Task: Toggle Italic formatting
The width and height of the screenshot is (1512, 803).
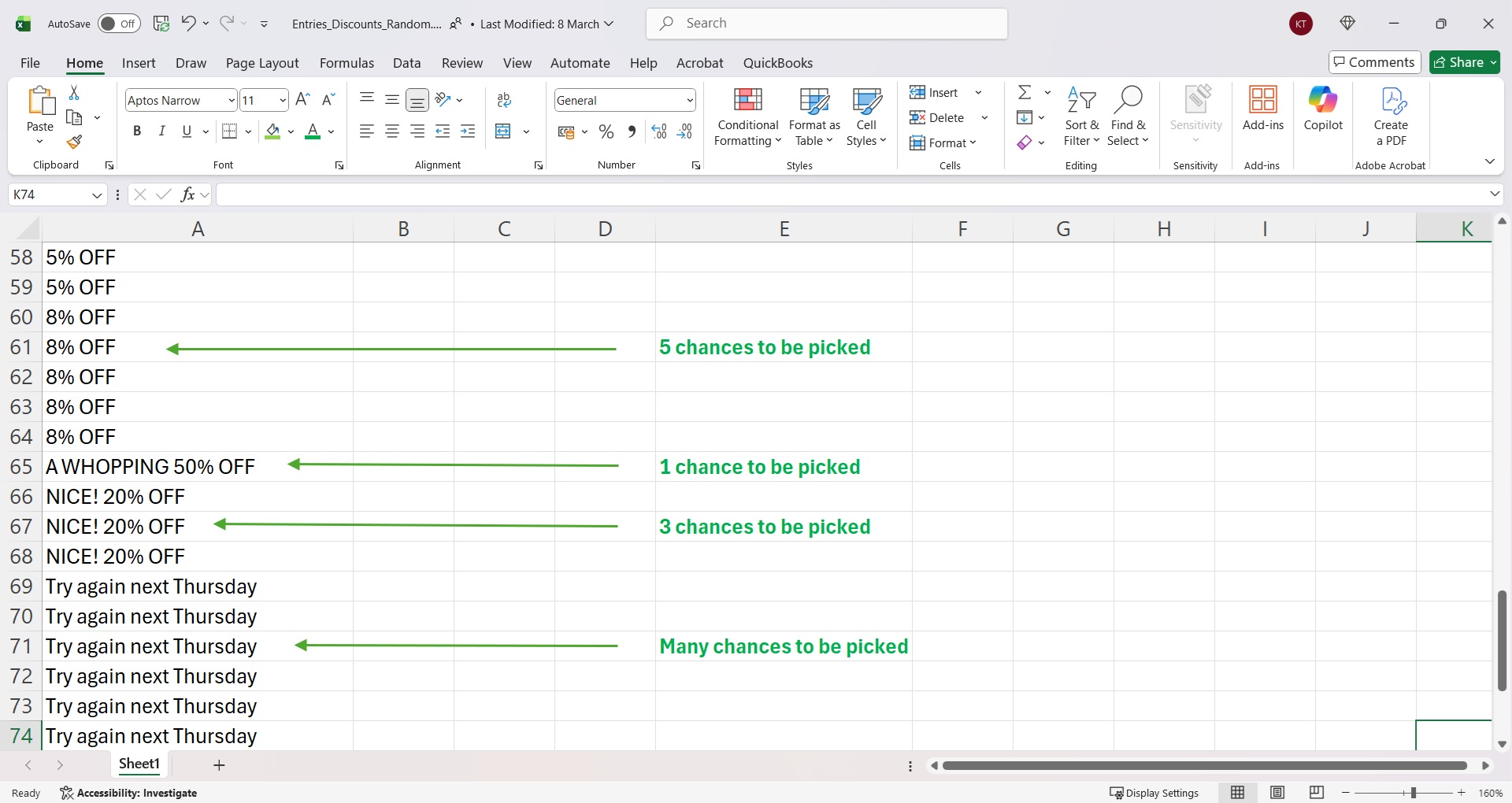Action: click(162, 131)
